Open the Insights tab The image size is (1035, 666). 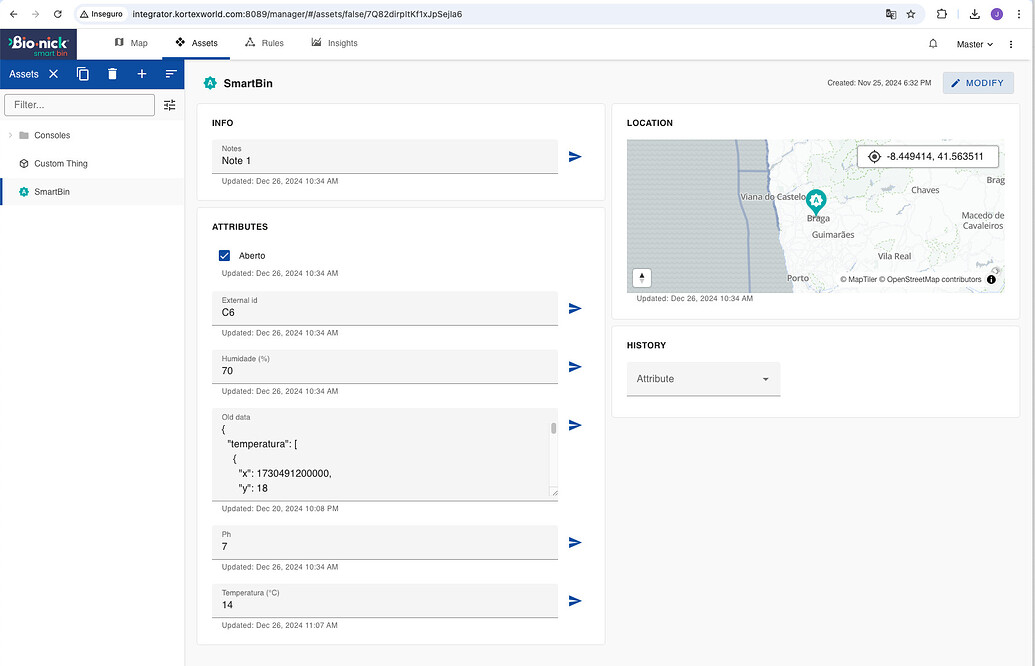[x=334, y=43]
